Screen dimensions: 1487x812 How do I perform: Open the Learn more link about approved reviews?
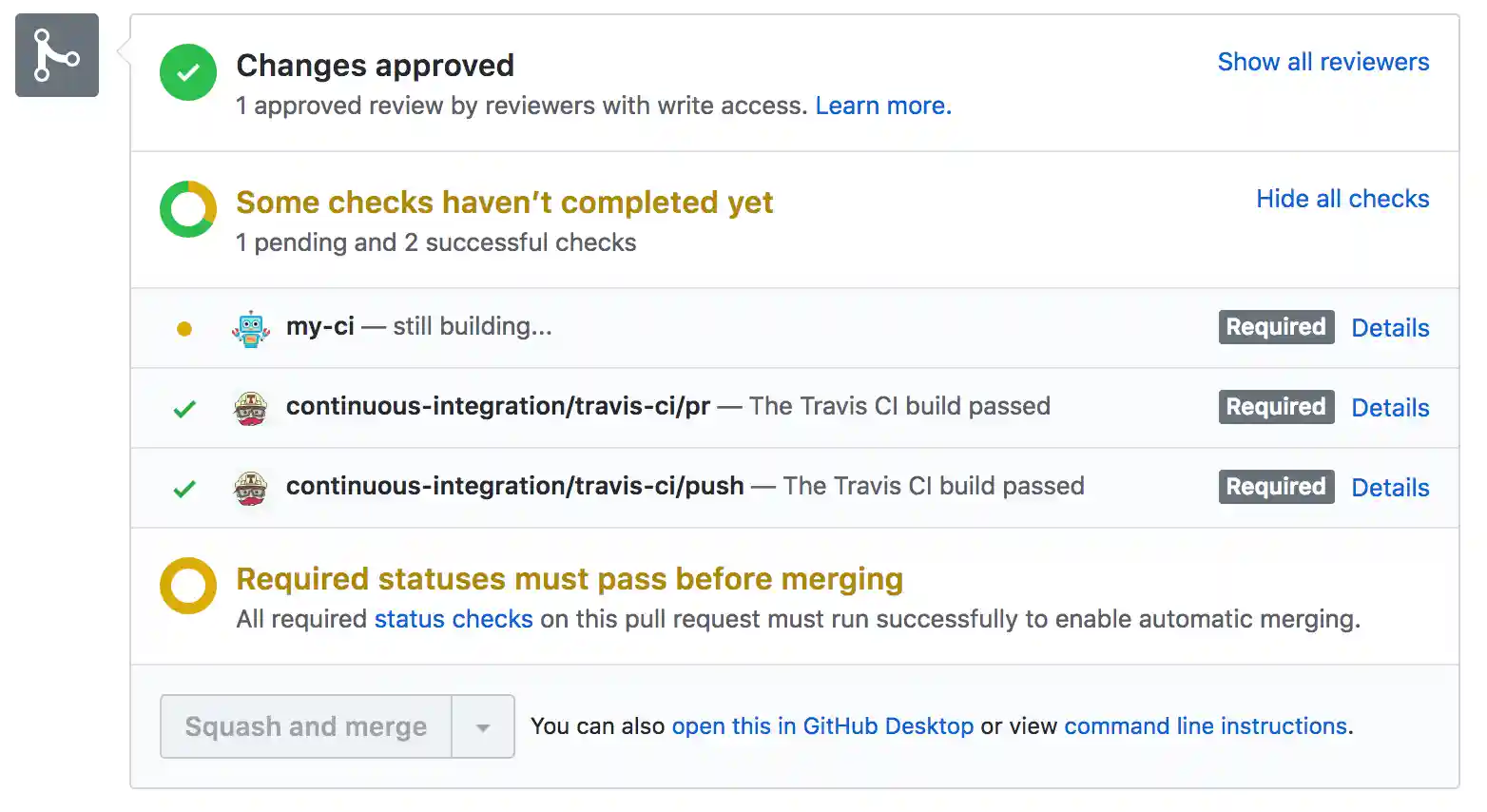click(882, 106)
